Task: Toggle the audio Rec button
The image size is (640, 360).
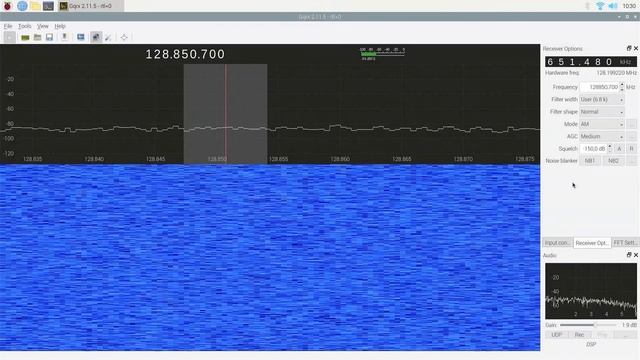Action: click(x=580, y=335)
